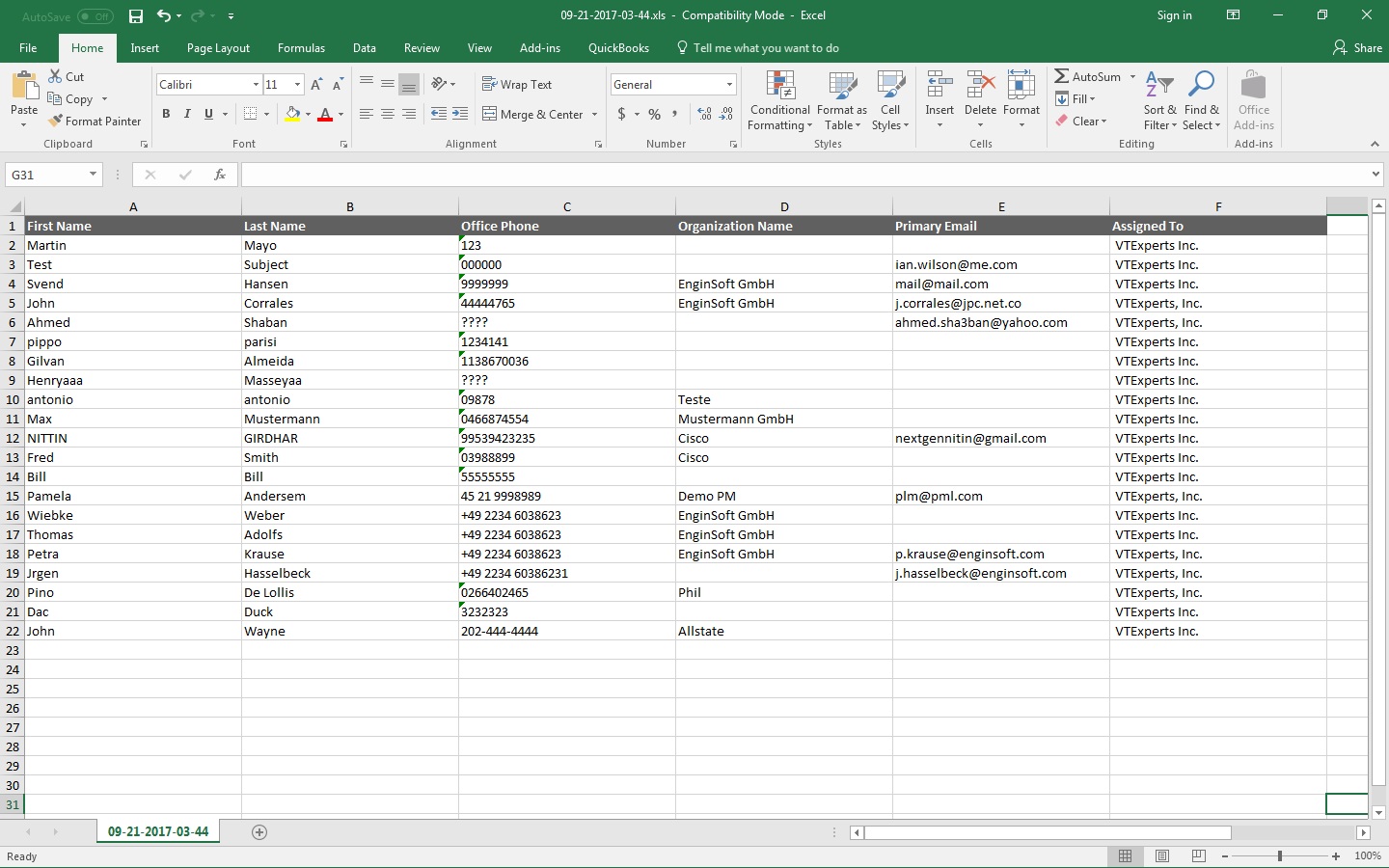Click the Format cells icon

[1021, 85]
